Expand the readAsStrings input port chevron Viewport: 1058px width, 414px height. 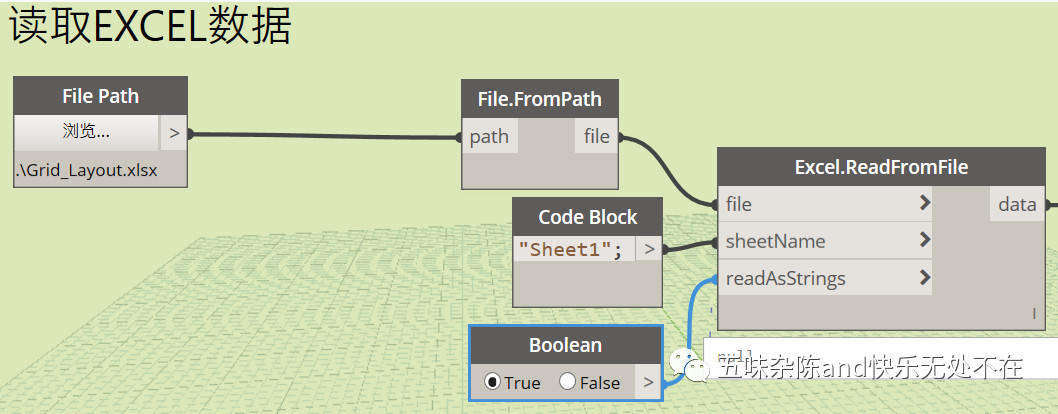924,278
